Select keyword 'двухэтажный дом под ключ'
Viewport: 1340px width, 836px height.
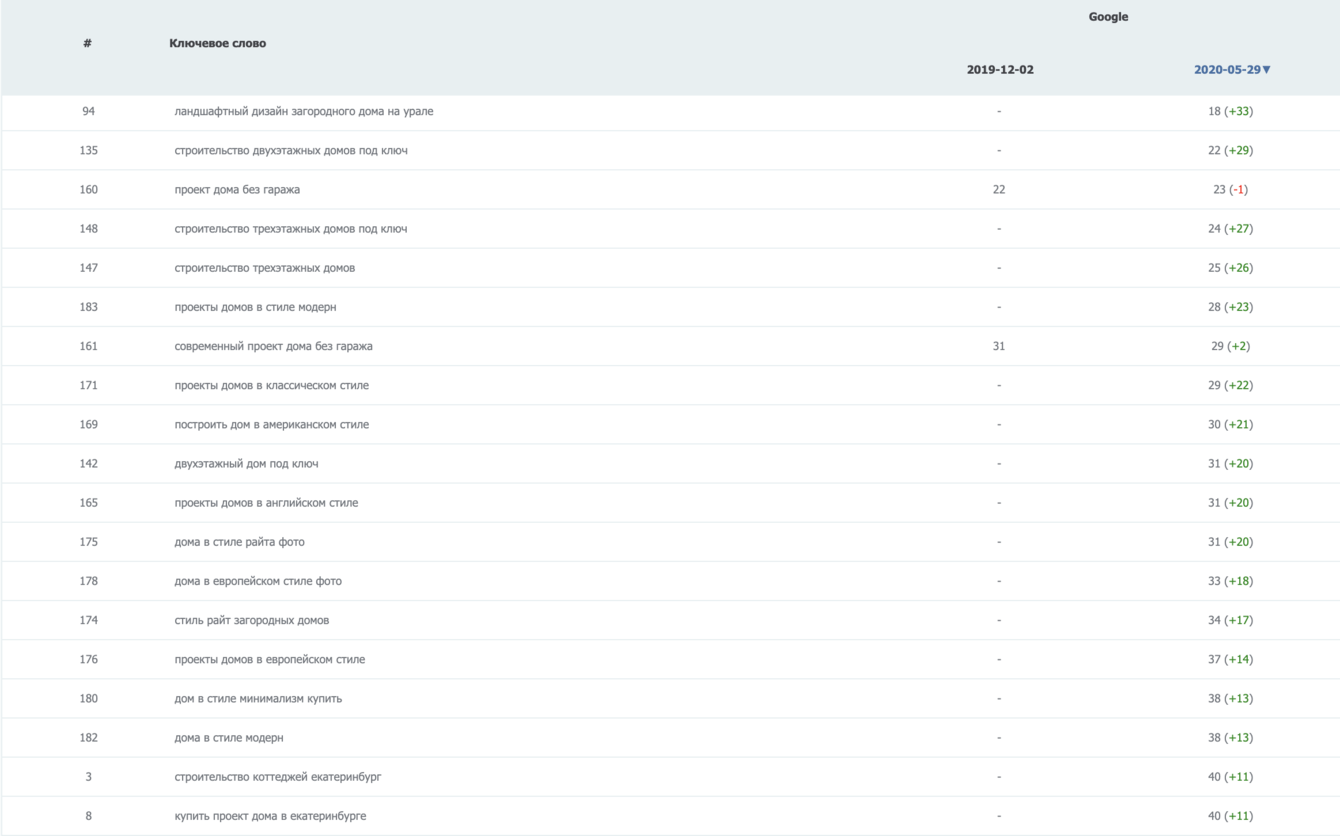pyautogui.click(x=247, y=463)
